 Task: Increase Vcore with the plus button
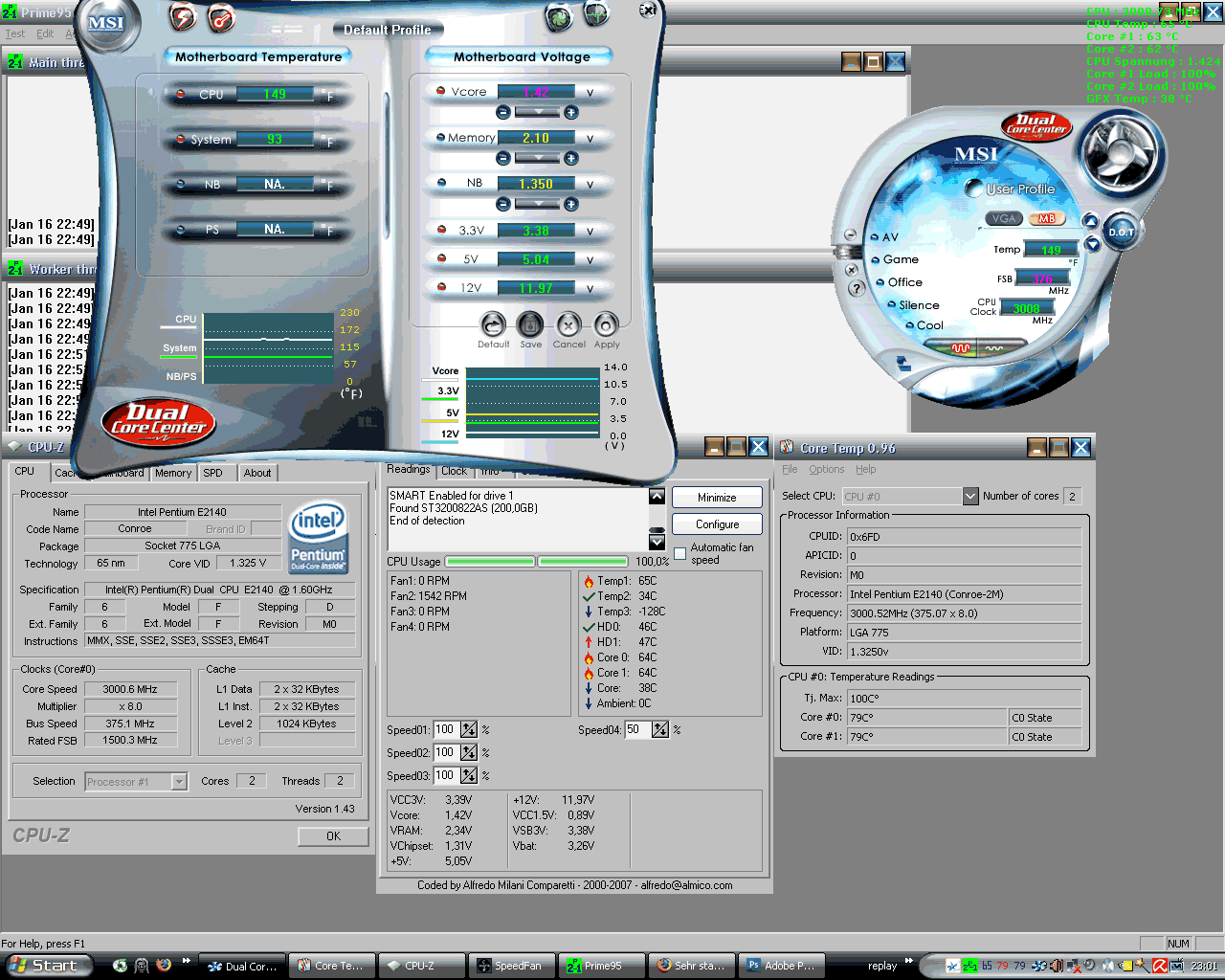[571, 112]
